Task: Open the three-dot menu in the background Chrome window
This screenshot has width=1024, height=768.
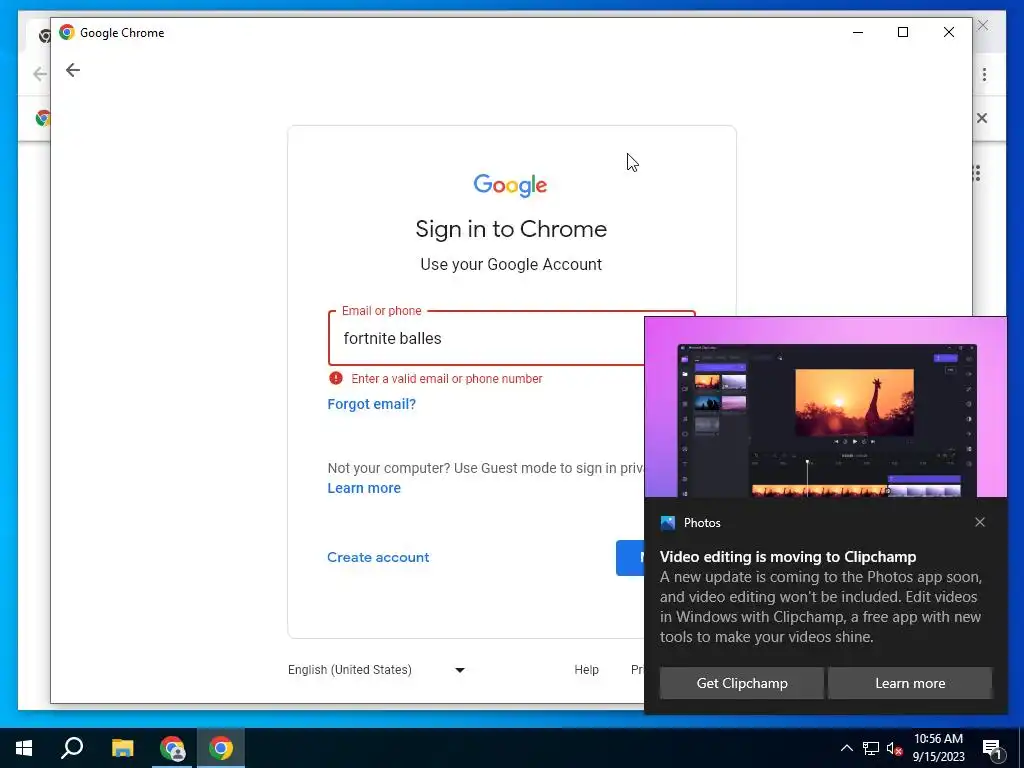Action: [984, 74]
